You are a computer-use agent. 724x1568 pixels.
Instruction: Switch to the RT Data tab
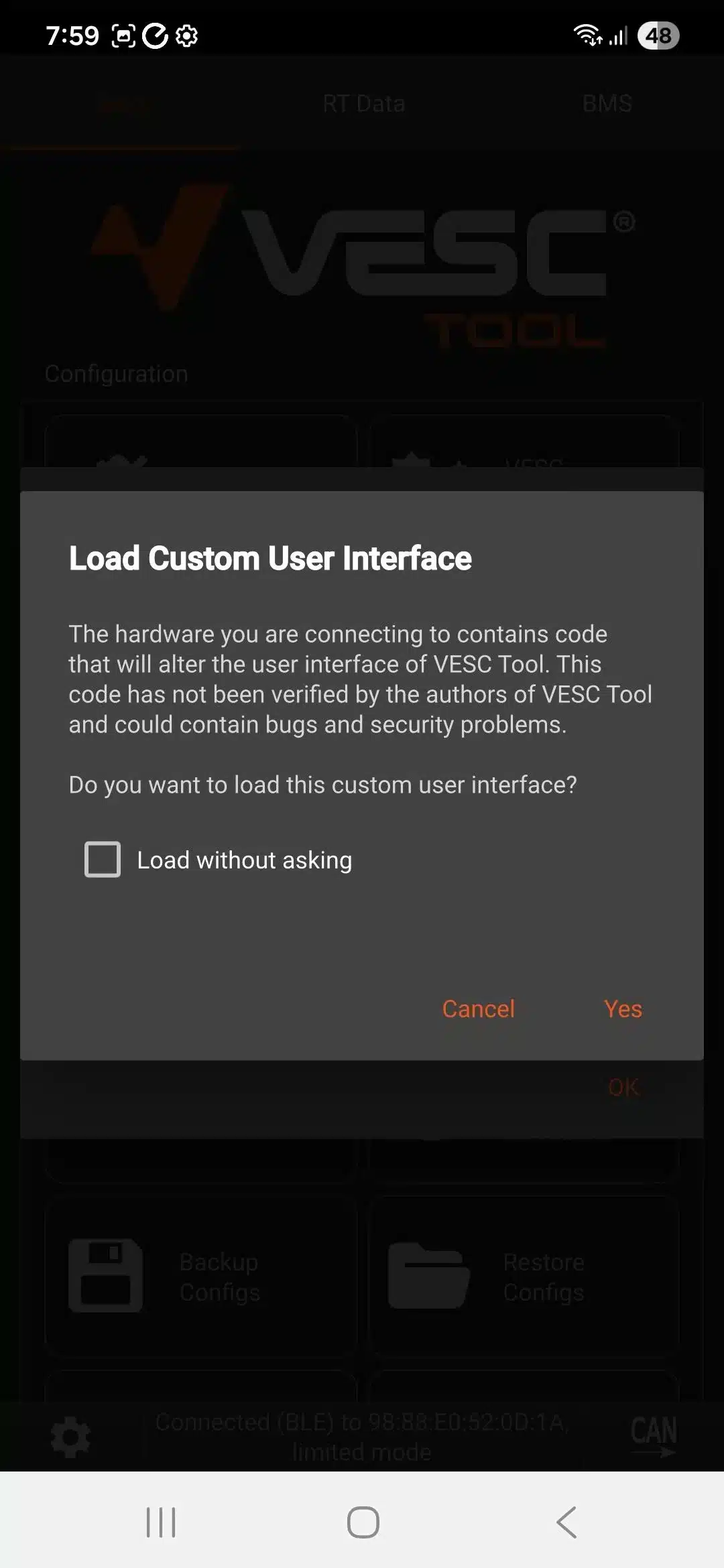click(363, 104)
